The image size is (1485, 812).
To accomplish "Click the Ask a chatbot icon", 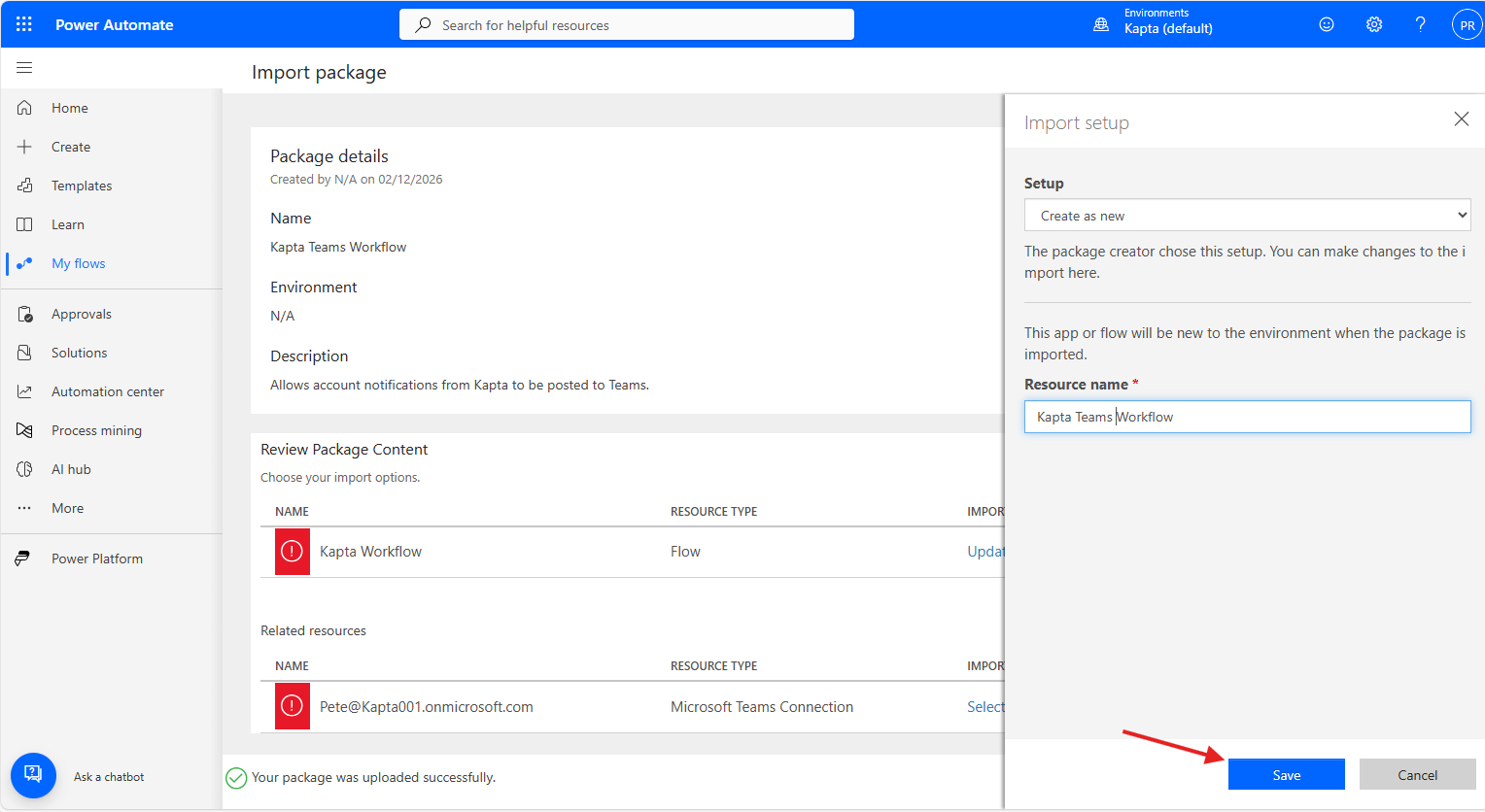I will [x=33, y=775].
